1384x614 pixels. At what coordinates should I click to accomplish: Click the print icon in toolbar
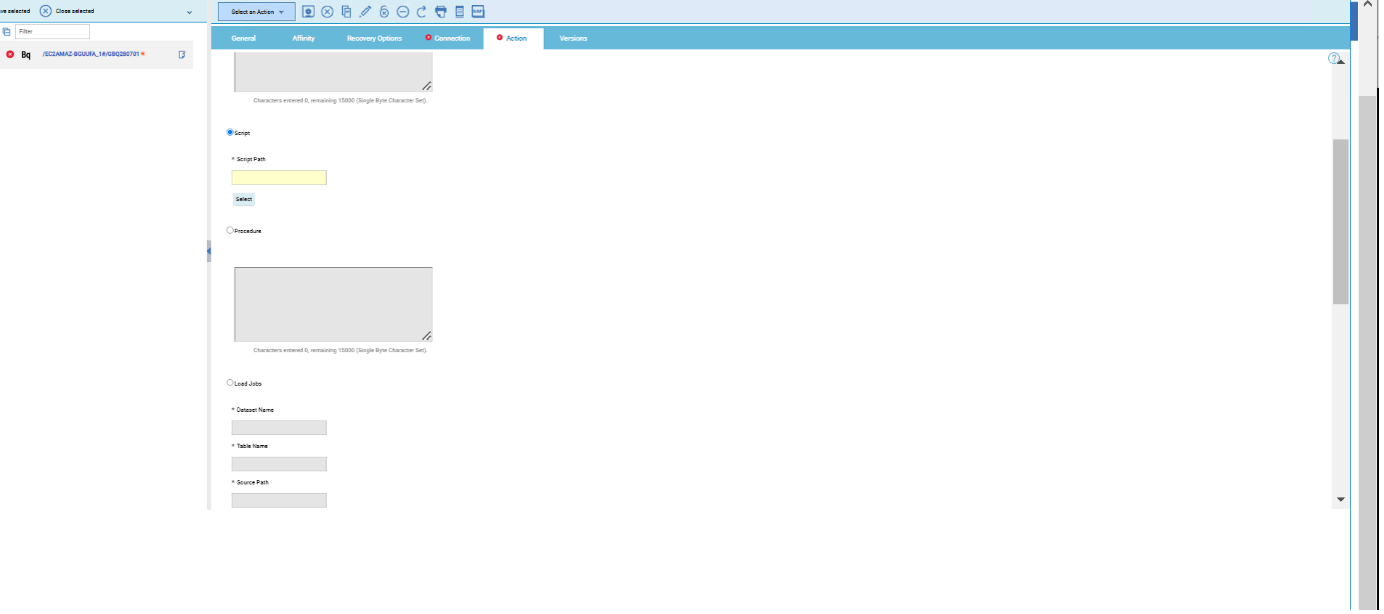(440, 12)
